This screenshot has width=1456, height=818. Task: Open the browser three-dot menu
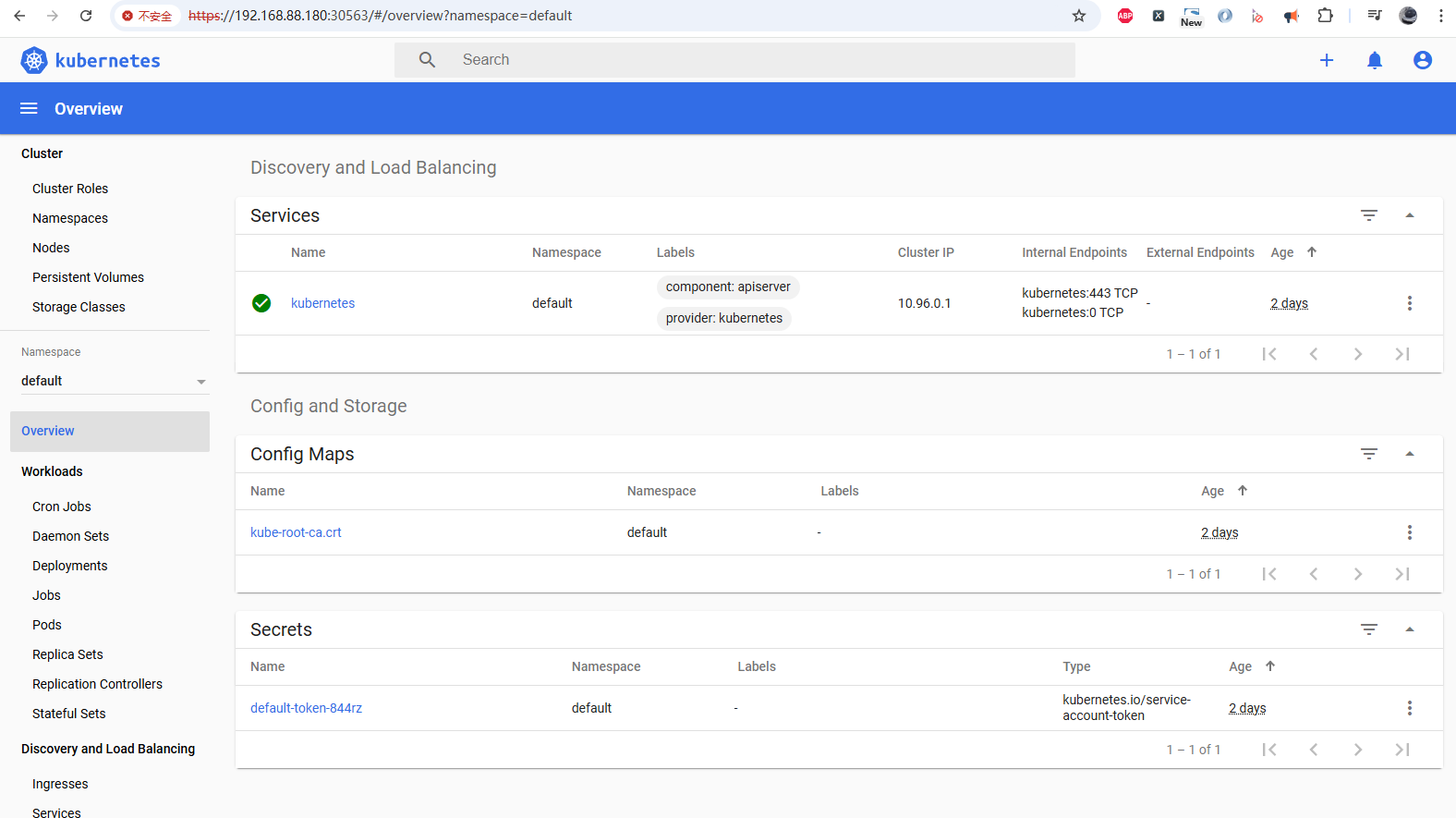1440,16
